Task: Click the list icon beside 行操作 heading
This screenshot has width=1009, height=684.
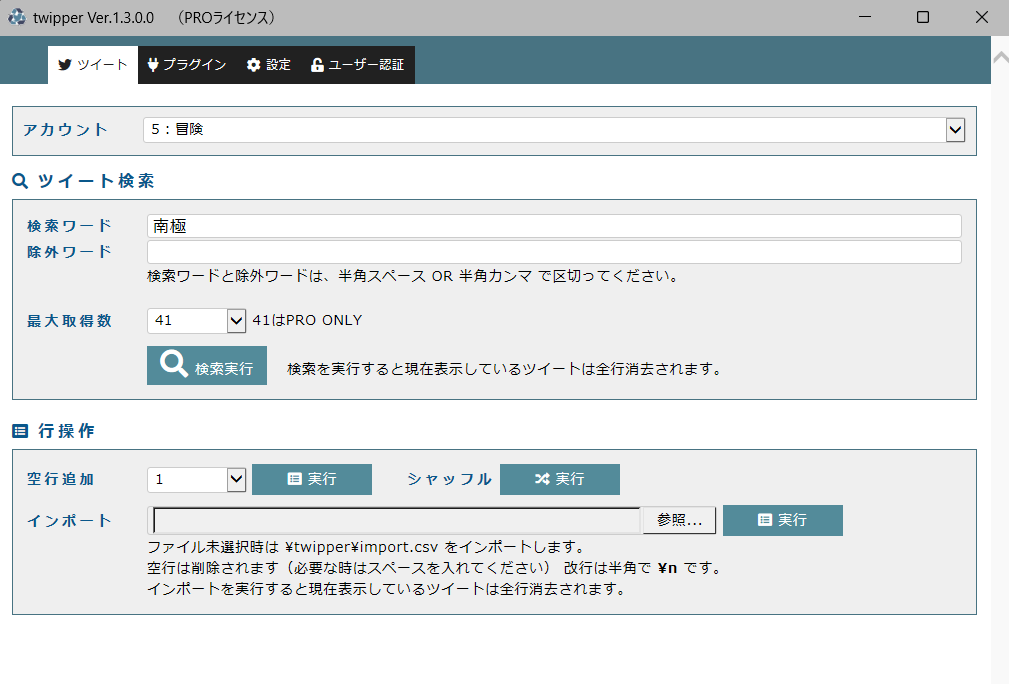Action: pyautogui.click(x=20, y=431)
